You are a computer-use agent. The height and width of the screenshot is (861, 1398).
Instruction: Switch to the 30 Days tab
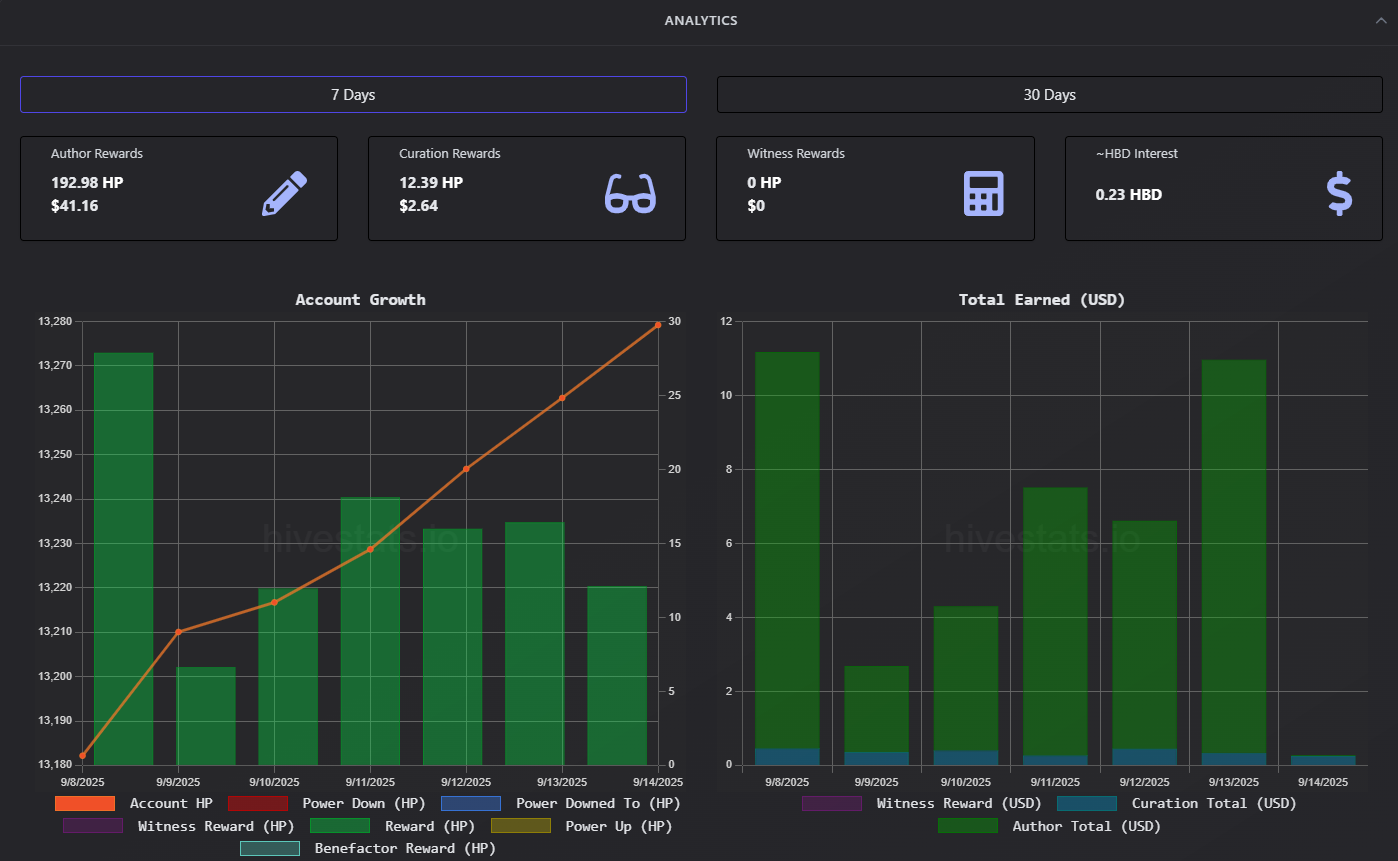pyautogui.click(x=1049, y=95)
